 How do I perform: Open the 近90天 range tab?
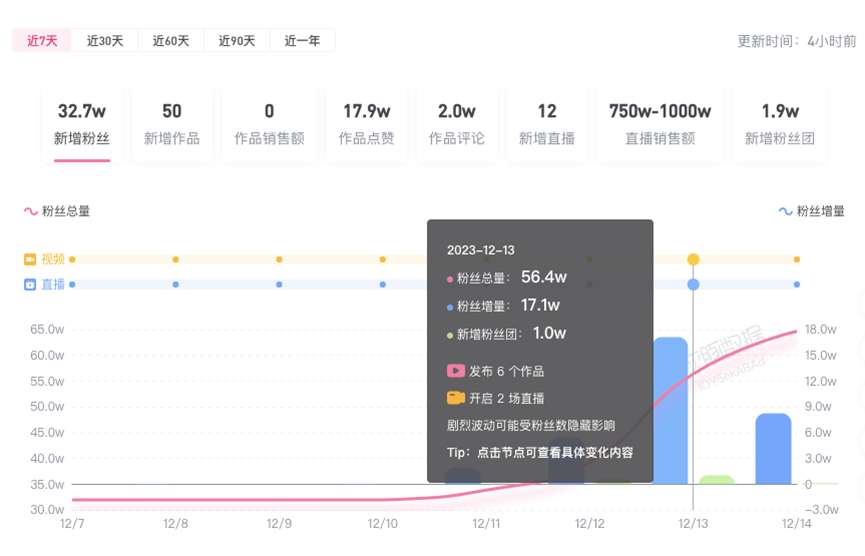[x=237, y=40]
